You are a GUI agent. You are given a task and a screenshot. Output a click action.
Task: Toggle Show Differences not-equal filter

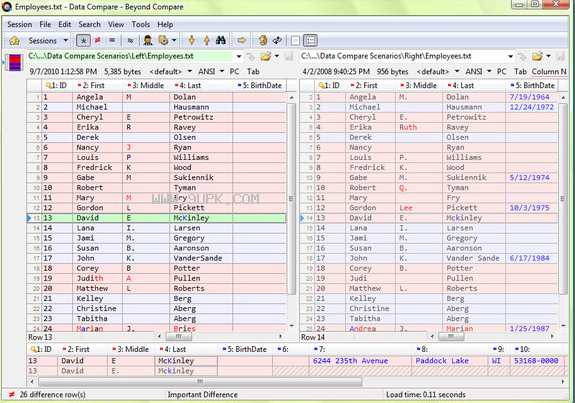(98, 40)
